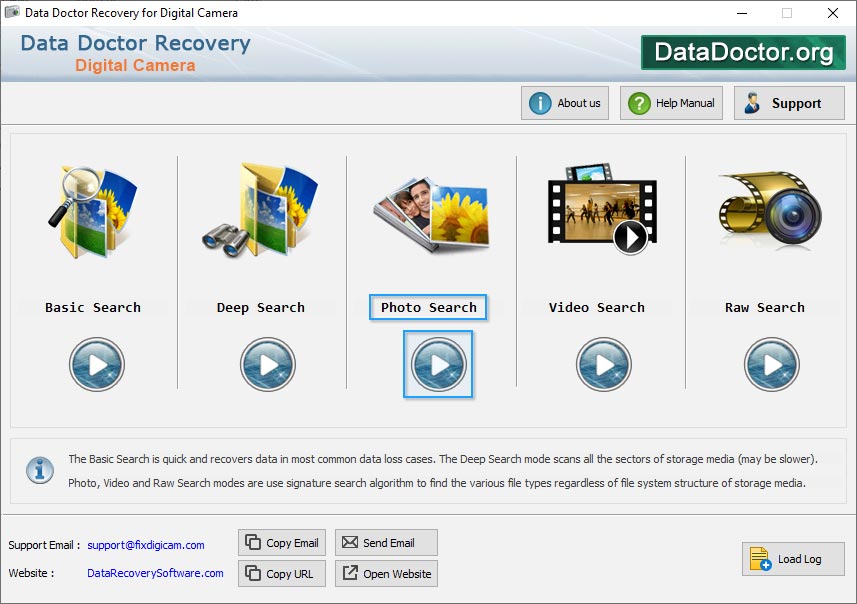Click the Website label

tap(31, 573)
